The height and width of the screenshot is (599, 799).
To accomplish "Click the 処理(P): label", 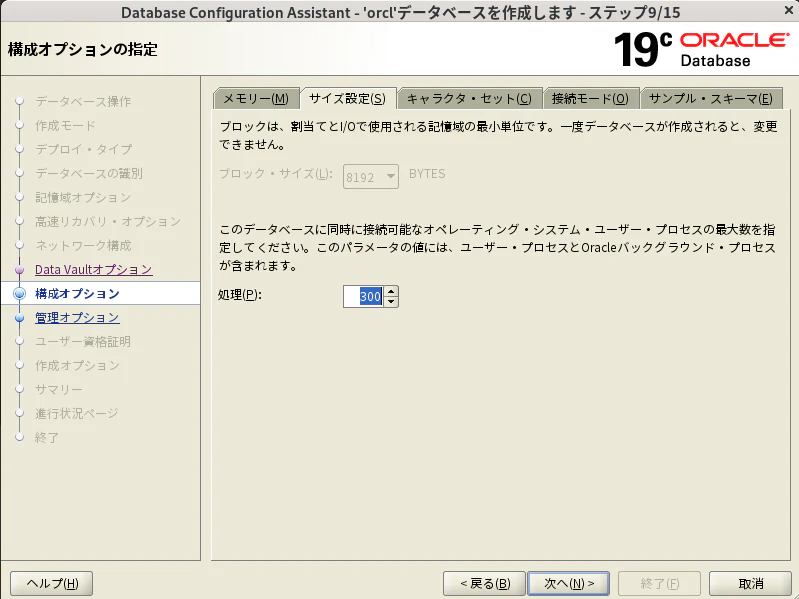I will pos(239,294).
